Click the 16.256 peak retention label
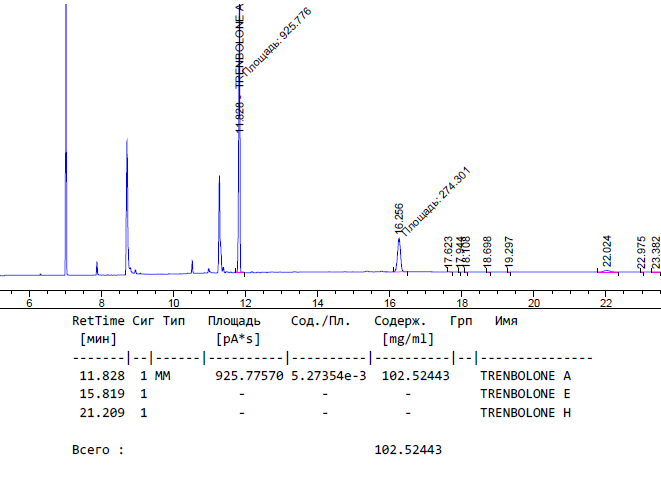This screenshot has width=661, height=488. click(x=399, y=218)
